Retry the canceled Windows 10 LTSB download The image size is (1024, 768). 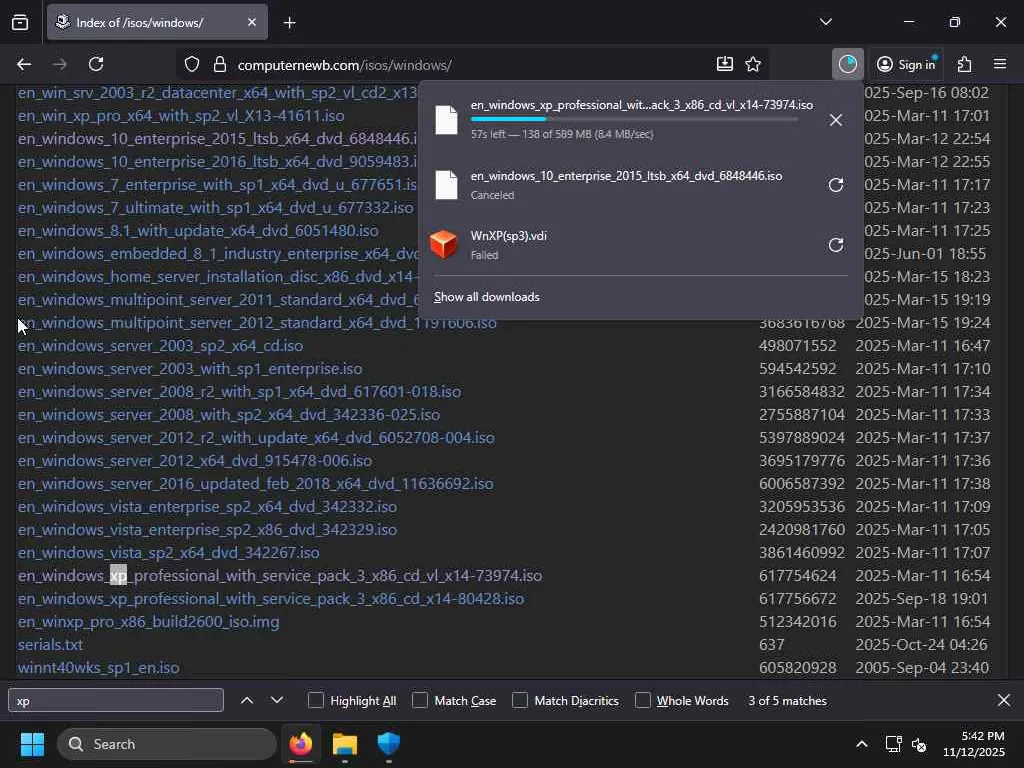(836, 185)
